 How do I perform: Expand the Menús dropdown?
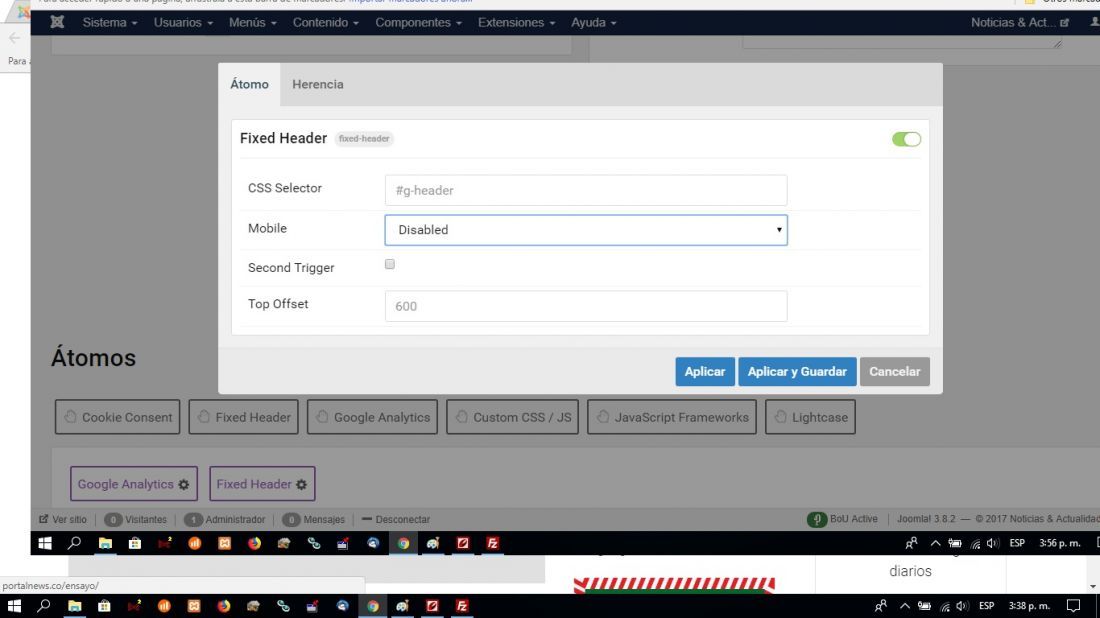pyautogui.click(x=253, y=22)
